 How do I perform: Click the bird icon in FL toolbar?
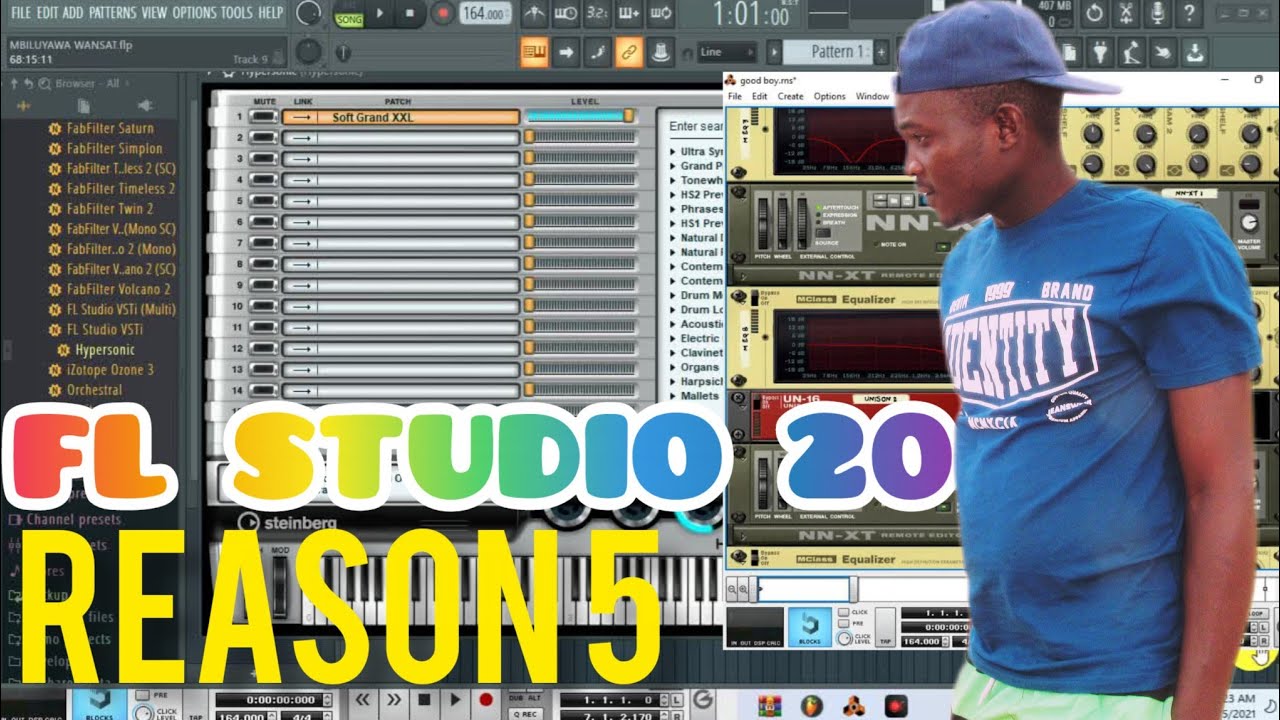1163,52
